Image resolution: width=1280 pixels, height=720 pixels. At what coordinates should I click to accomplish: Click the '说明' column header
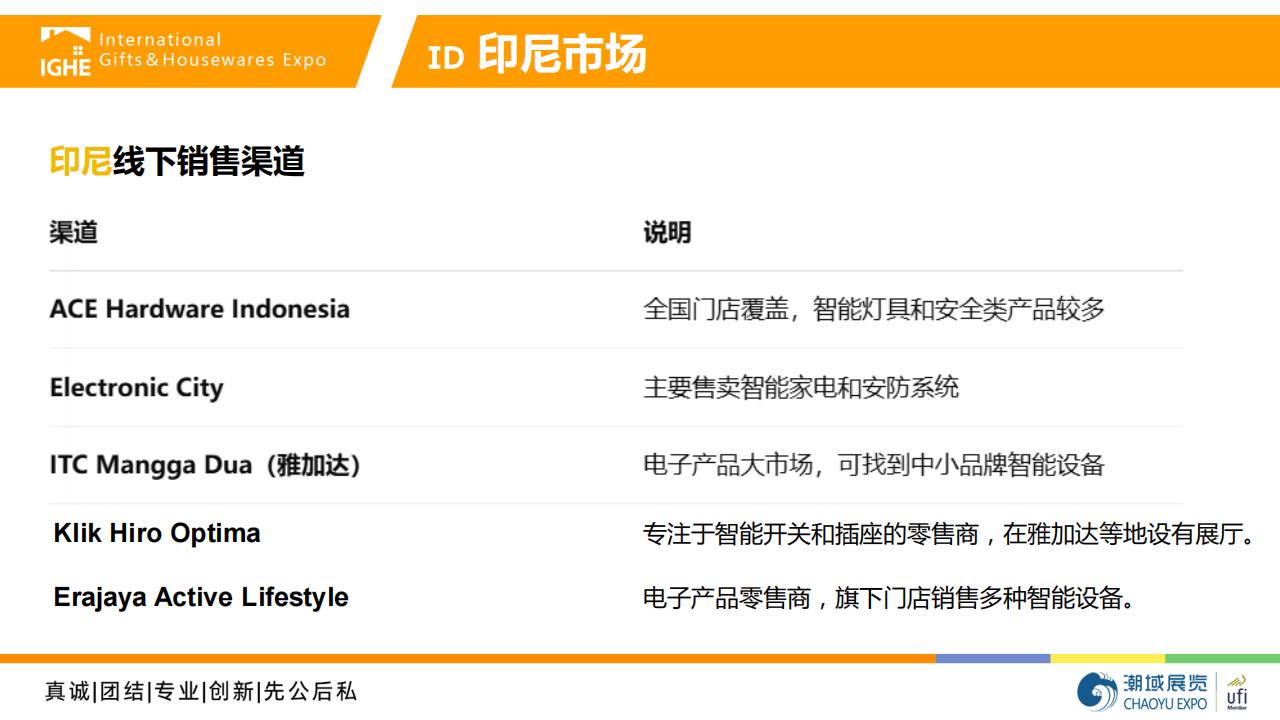(x=667, y=232)
